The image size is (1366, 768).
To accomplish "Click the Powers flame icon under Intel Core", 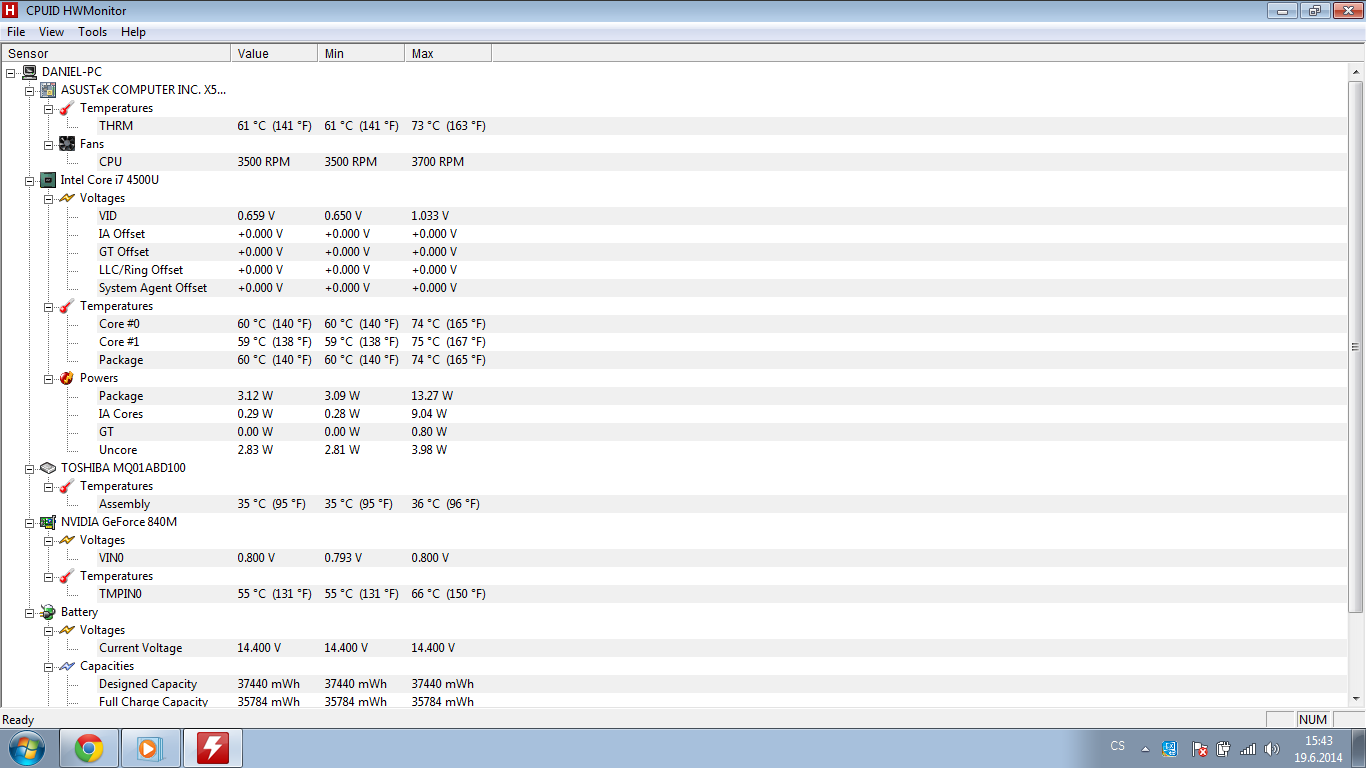I will coord(67,378).
